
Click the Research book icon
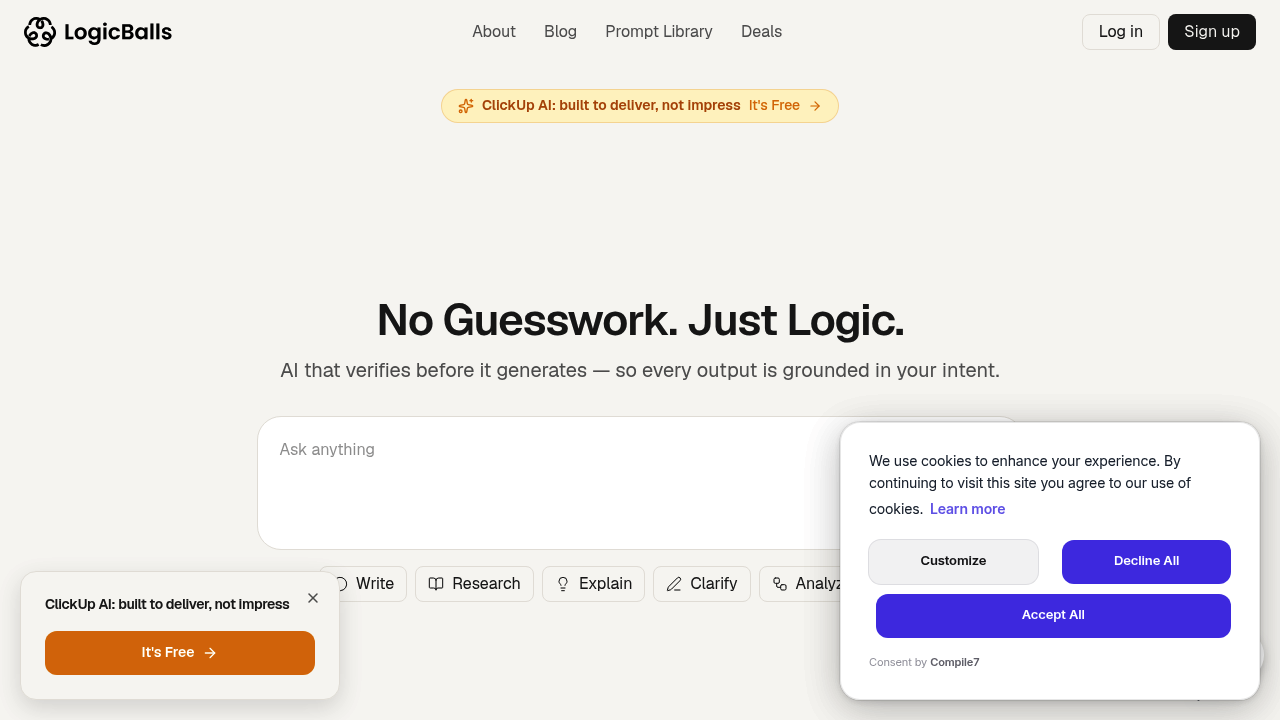pos(436,584)
